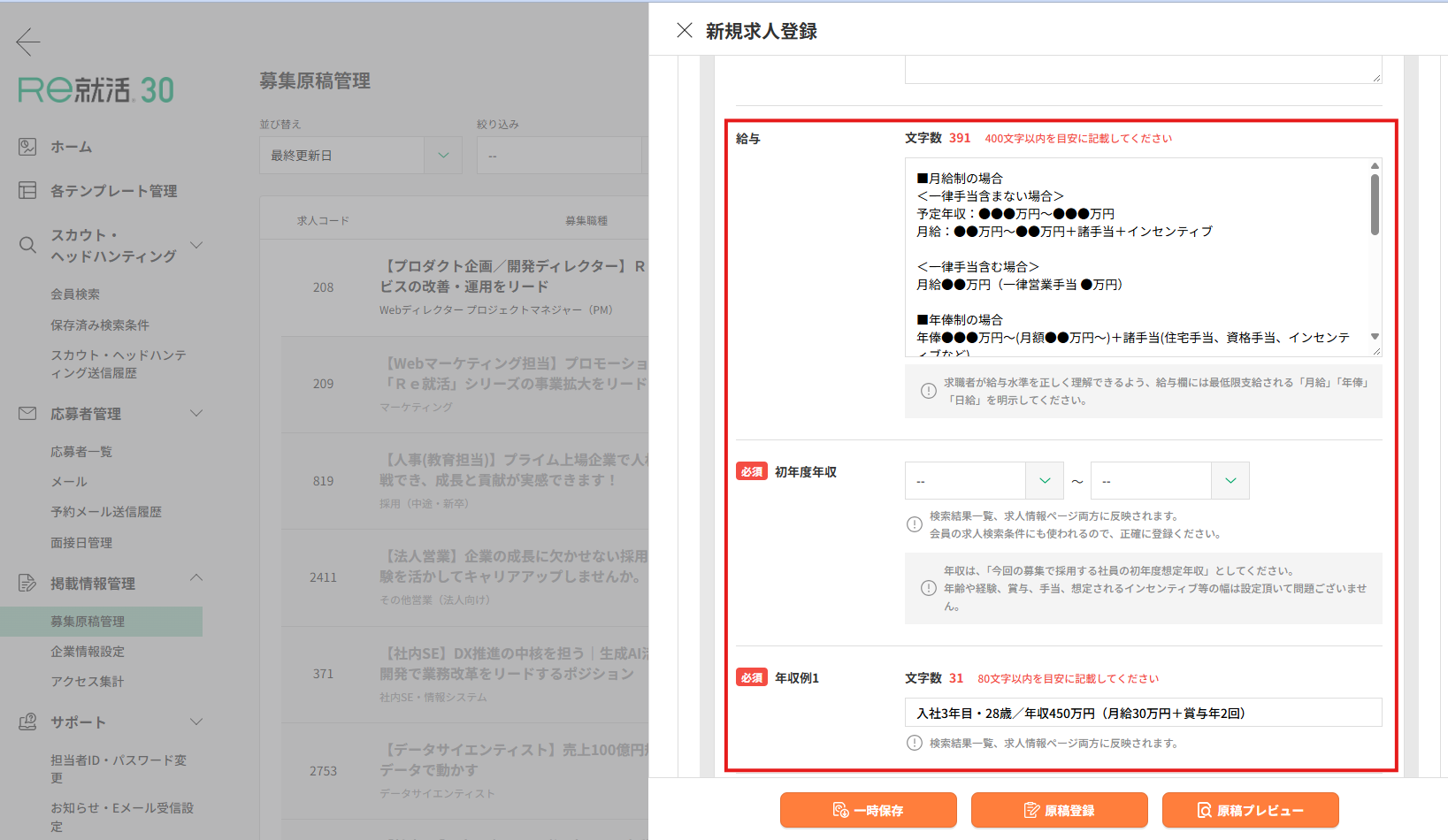Select job row with code 819

tap(465, 481)
